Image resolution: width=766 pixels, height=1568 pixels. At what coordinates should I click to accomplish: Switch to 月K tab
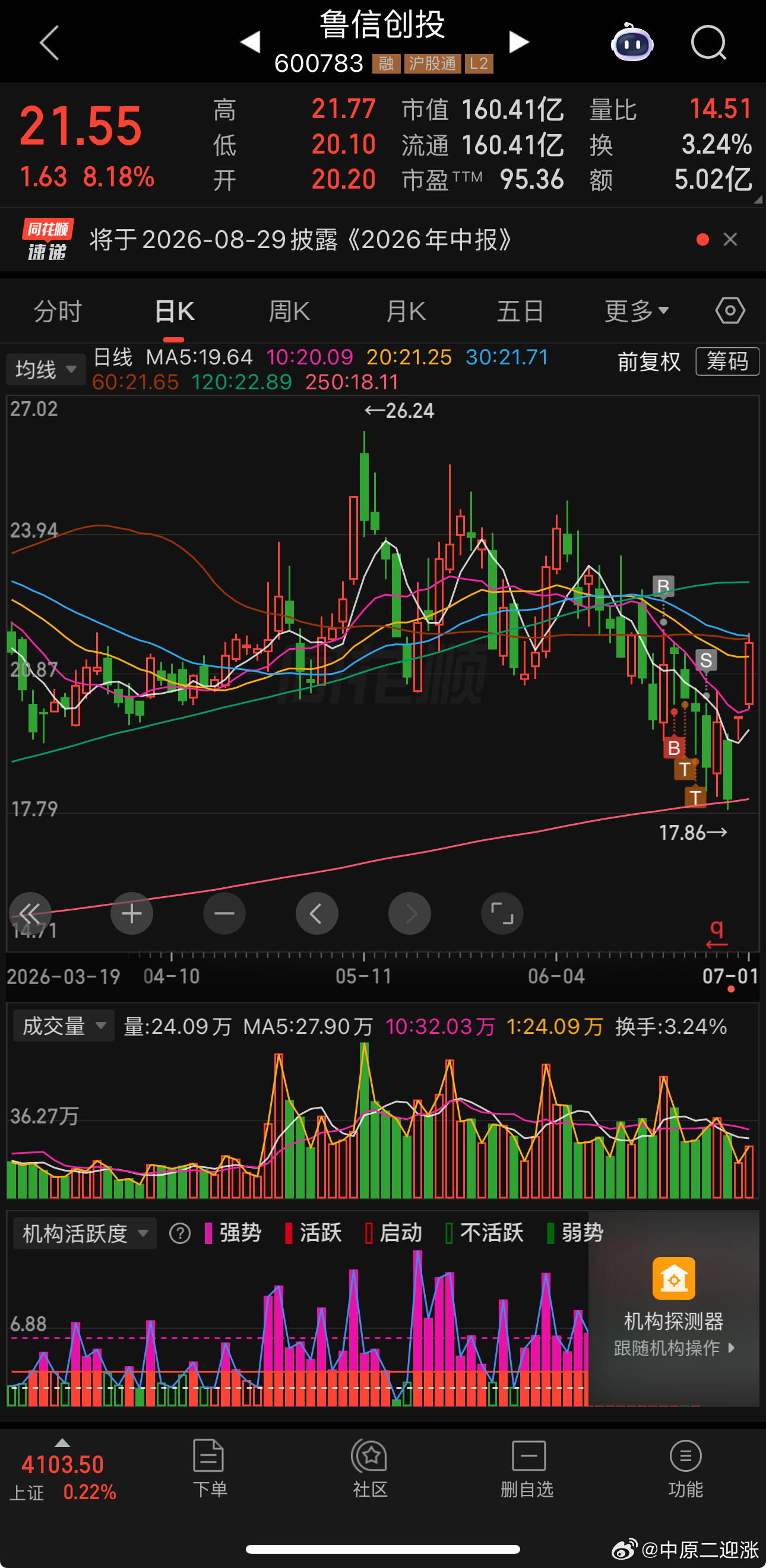click(x=406, y=311)
